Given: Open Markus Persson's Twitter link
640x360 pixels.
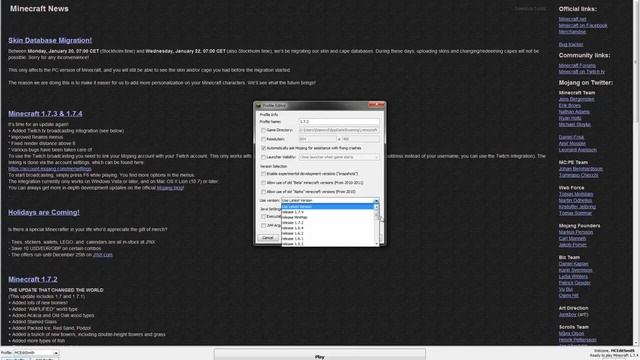Looking at the screenshot, I should pyautogui.click(x=576, y=232).
